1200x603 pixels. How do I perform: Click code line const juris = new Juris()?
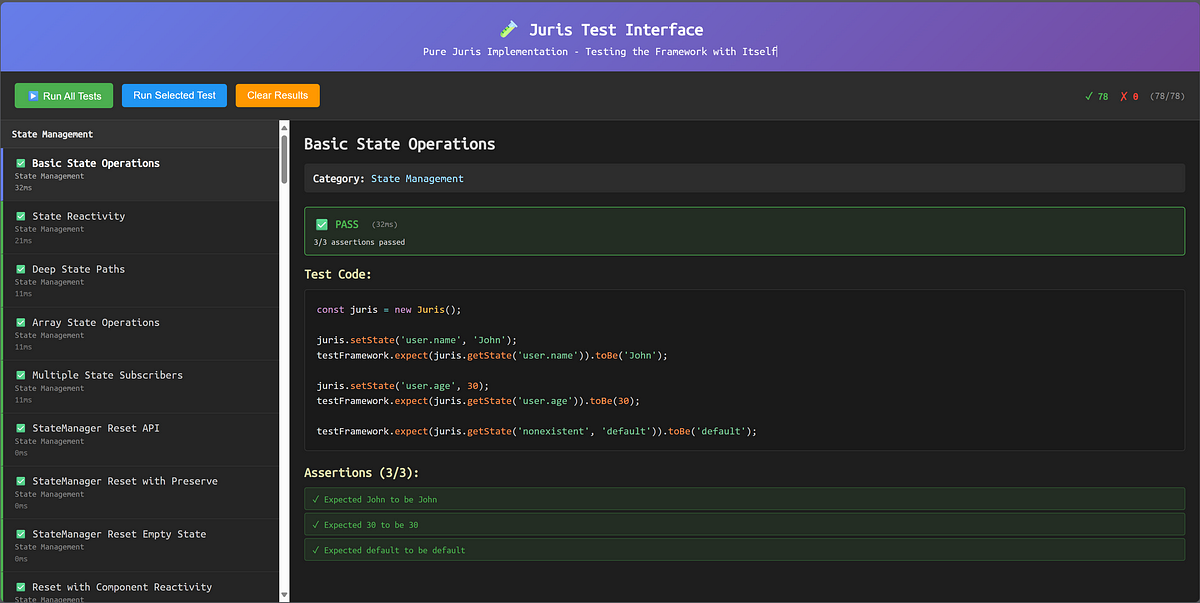pos(389,310)
